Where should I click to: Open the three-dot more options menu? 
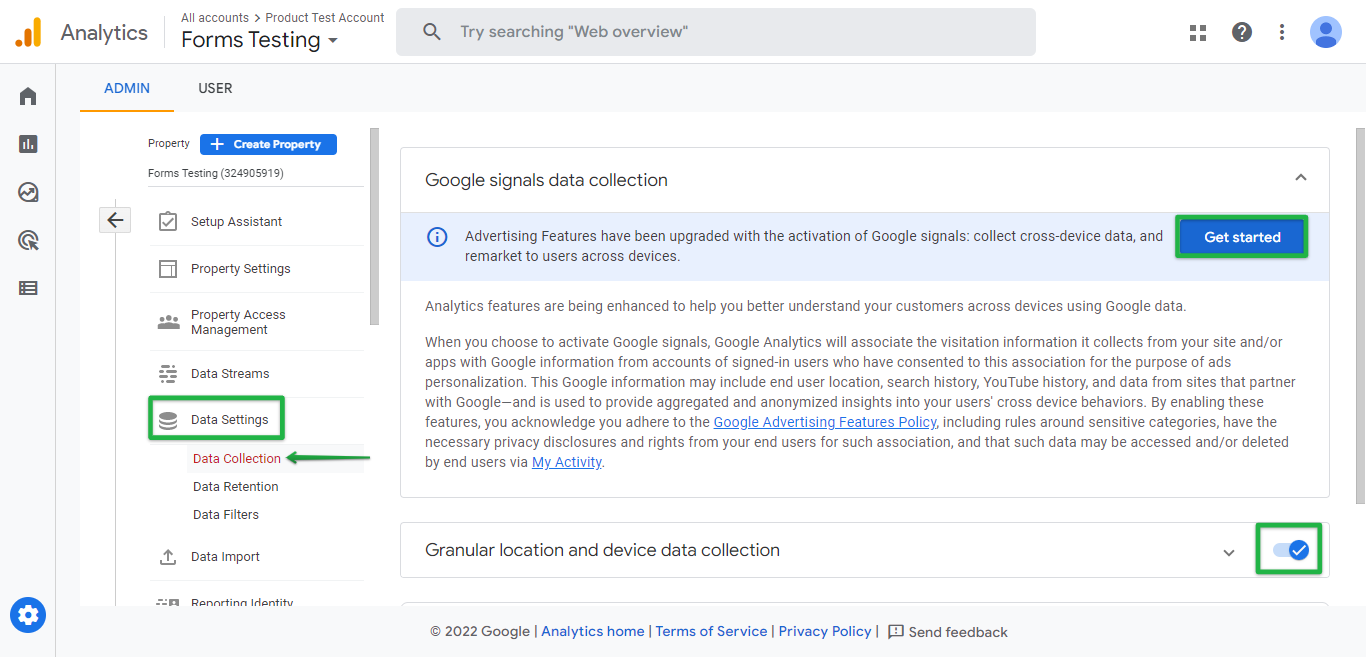(1282, 32)
